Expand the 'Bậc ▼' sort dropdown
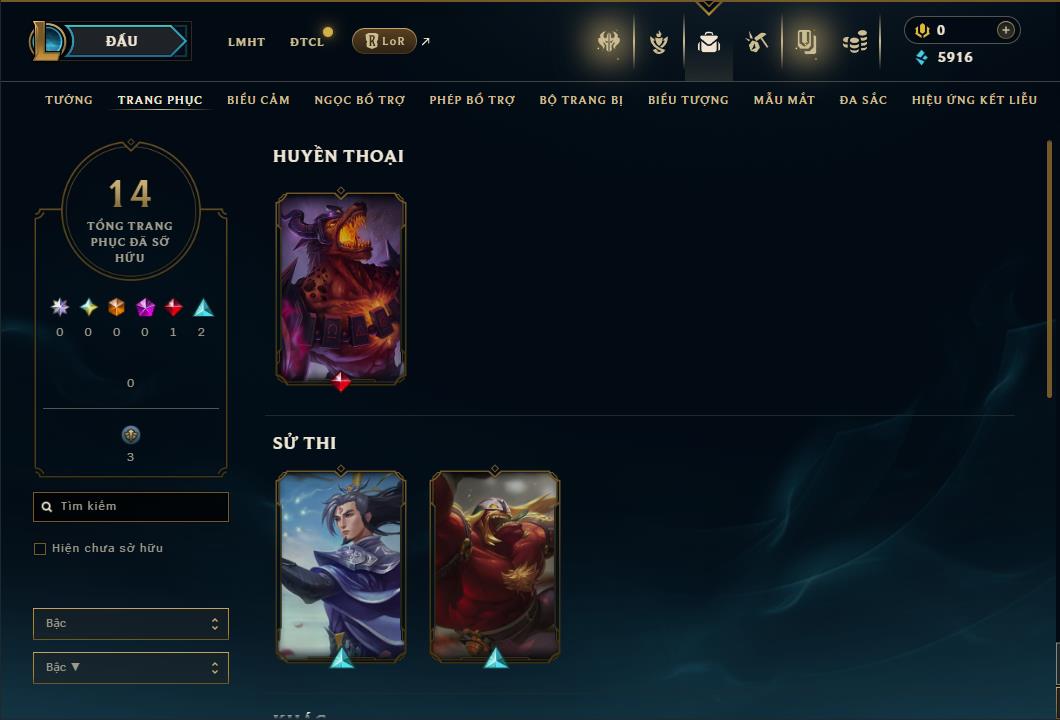Image resolution: width=1060 pixels, height=720 pixels. pyautogui.click(x=130, y=667)
